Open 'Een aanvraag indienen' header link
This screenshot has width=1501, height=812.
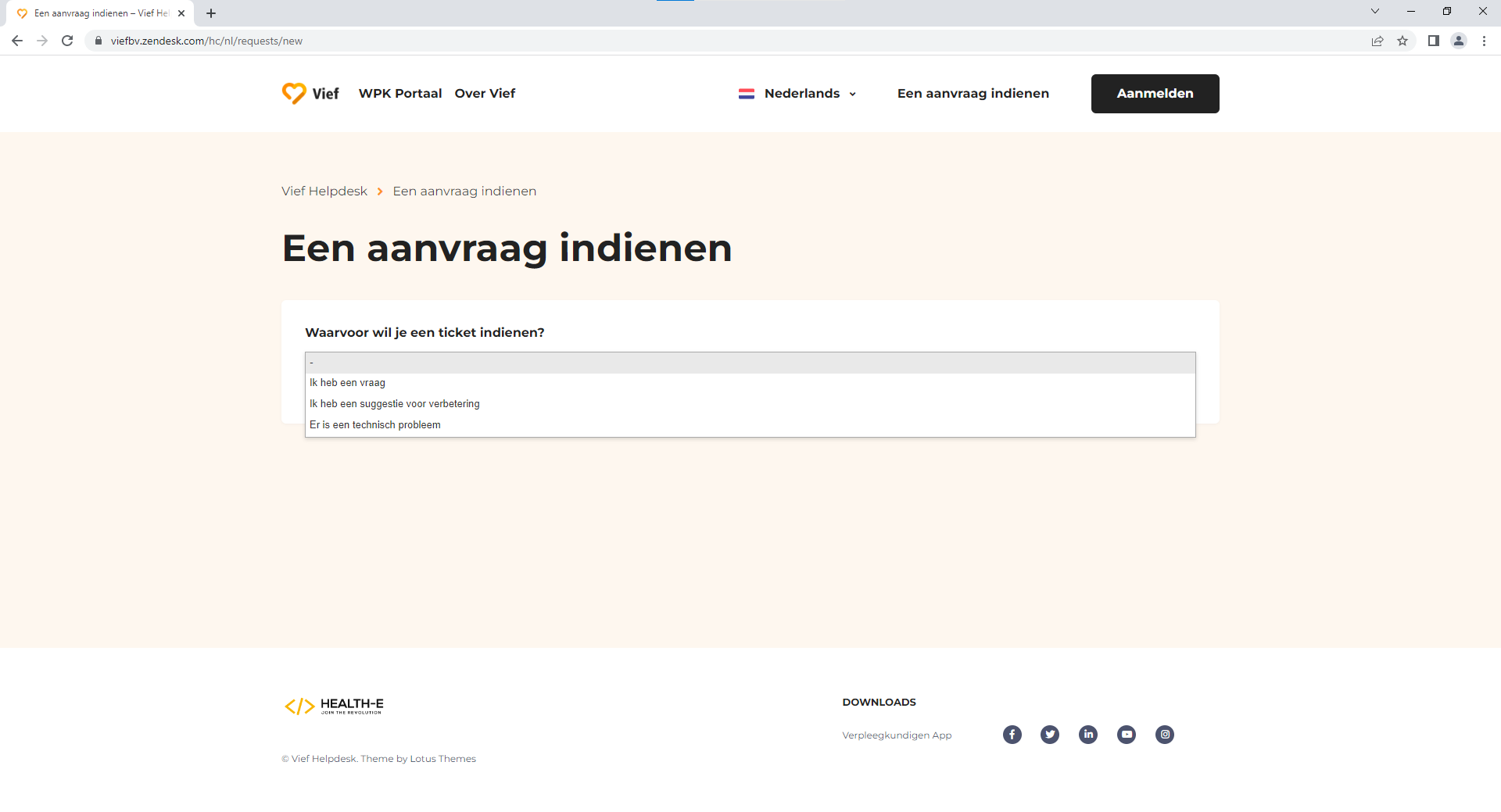pos(973,94)
